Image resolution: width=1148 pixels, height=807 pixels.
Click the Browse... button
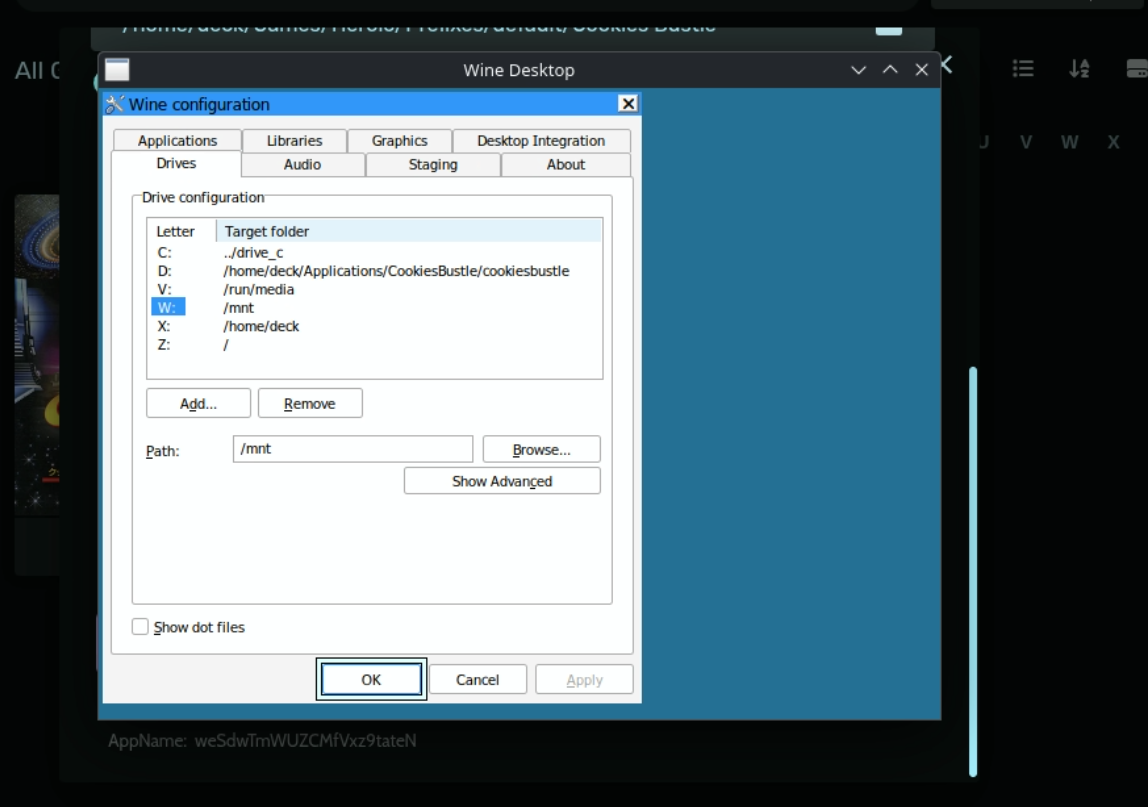coord(541,450)
